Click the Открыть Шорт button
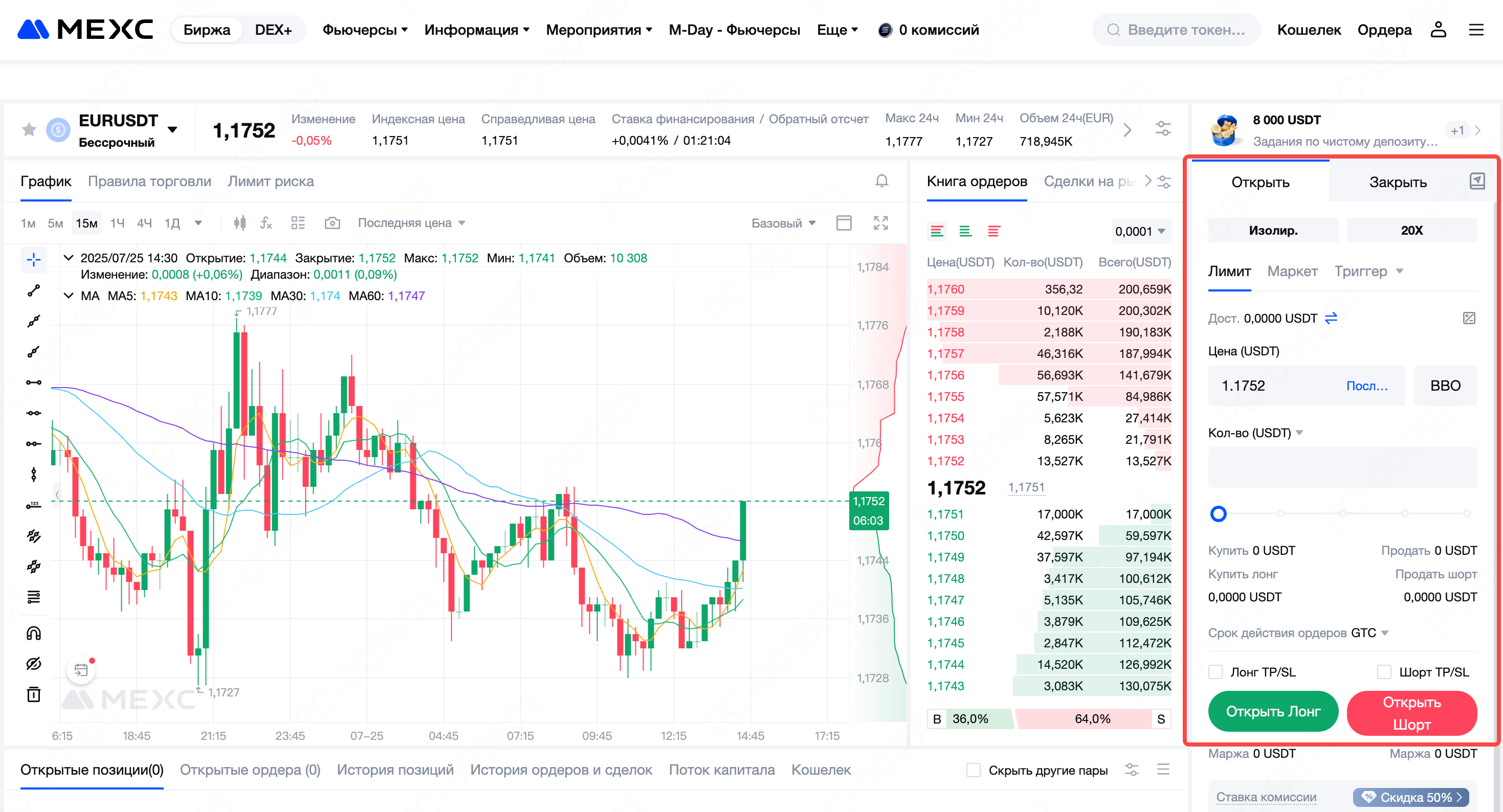 click(x=1411, y=713)
